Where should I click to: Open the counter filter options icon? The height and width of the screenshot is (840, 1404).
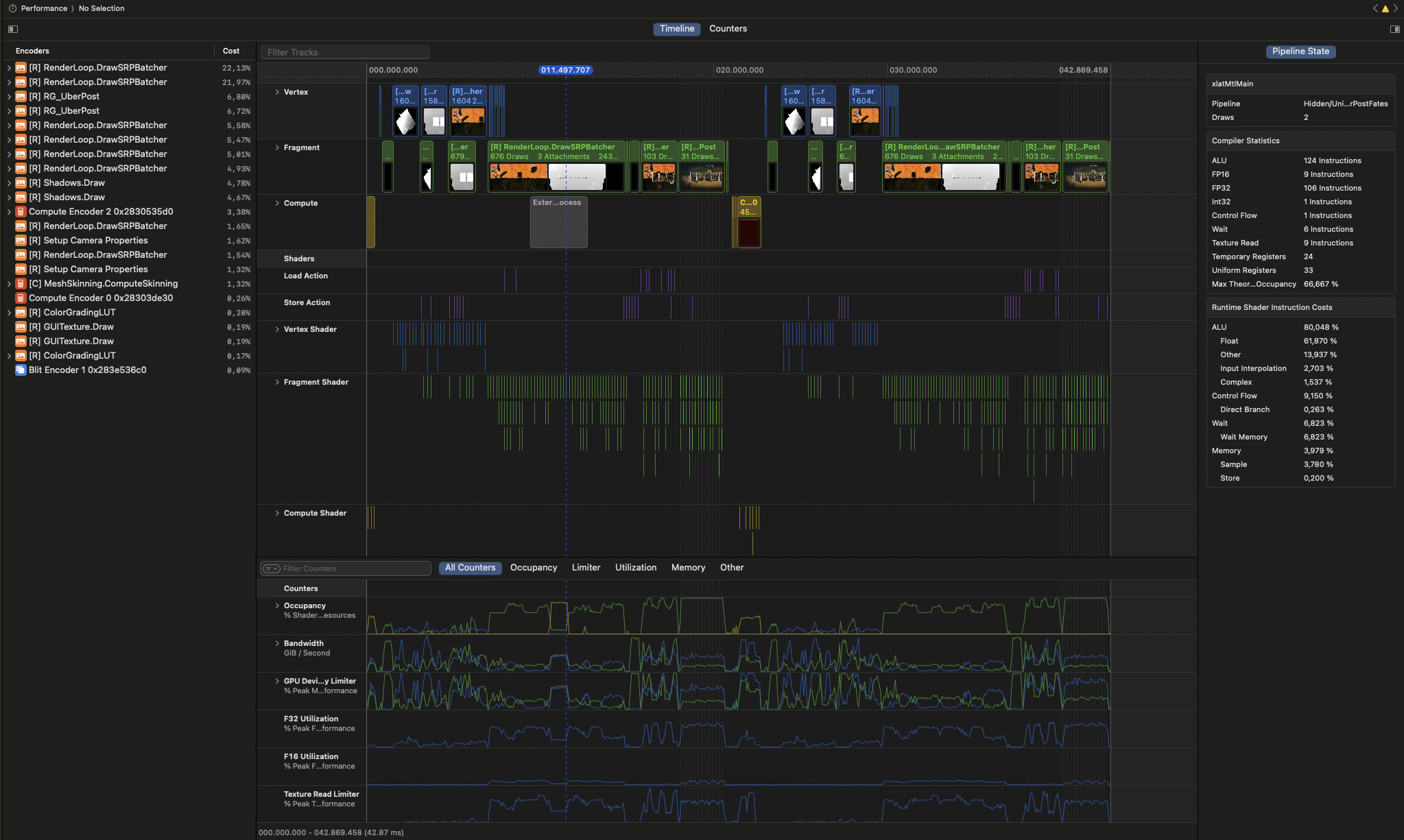pyautogui.click(x=272, y=568)
